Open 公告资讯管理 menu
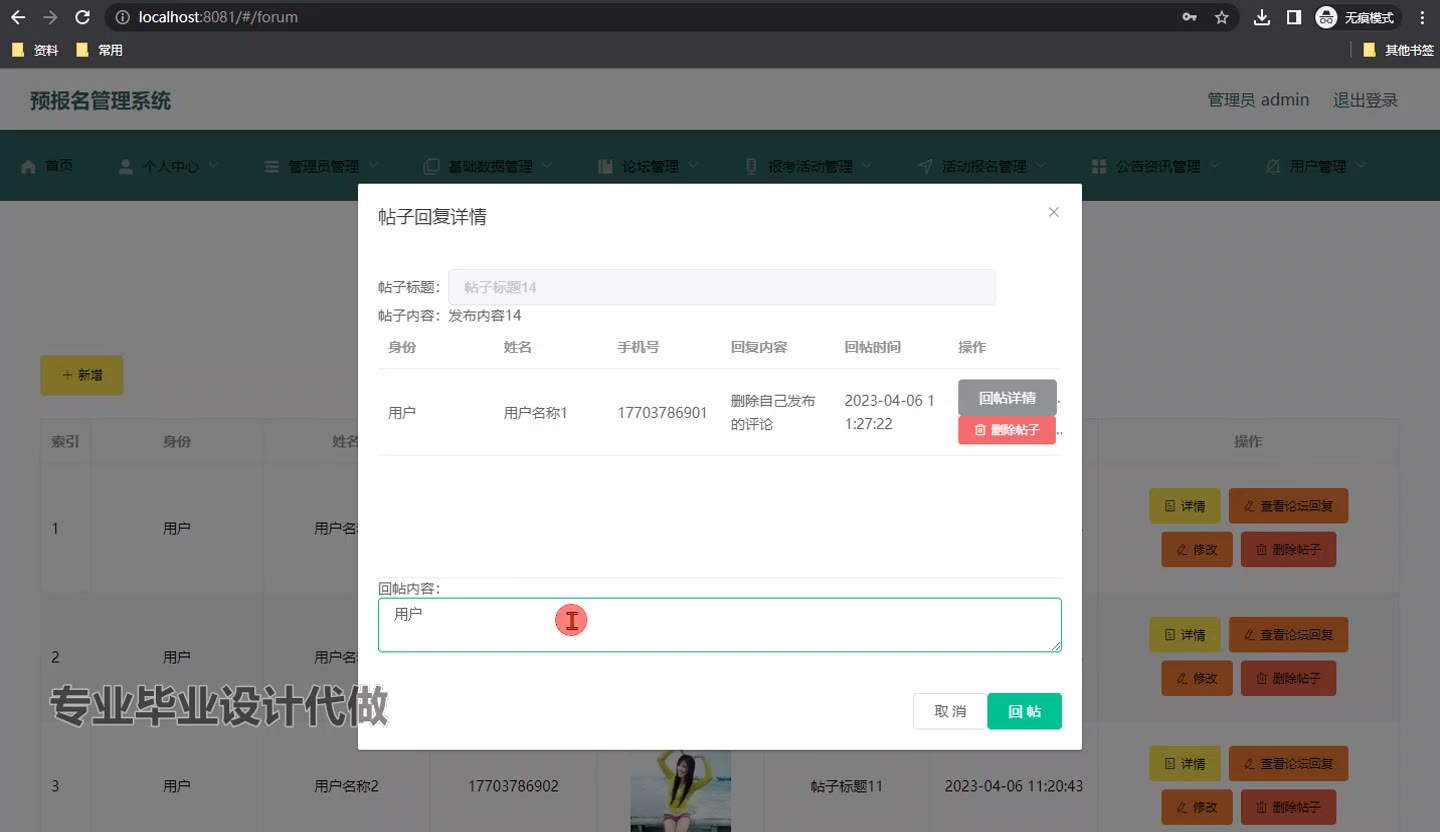1440x832 pixels. tap(1156, 166)
